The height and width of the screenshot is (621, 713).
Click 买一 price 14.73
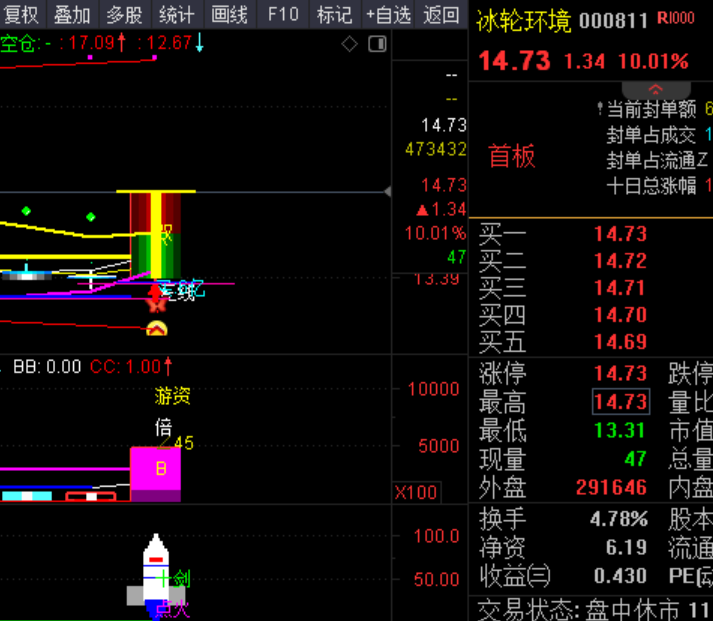pyautogui.click(x=621, y=234)
